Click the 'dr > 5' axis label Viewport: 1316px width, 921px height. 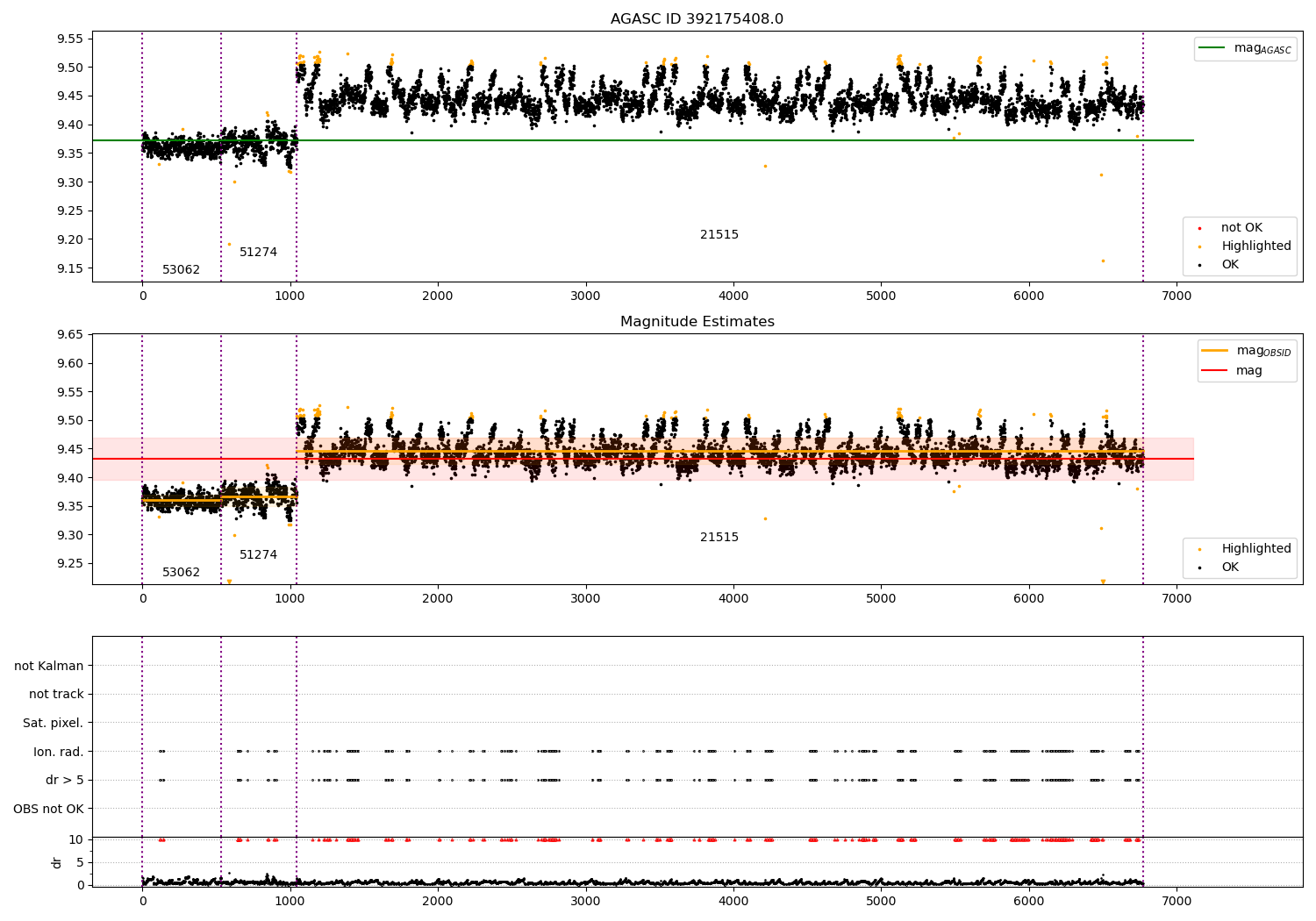[65, 780]
